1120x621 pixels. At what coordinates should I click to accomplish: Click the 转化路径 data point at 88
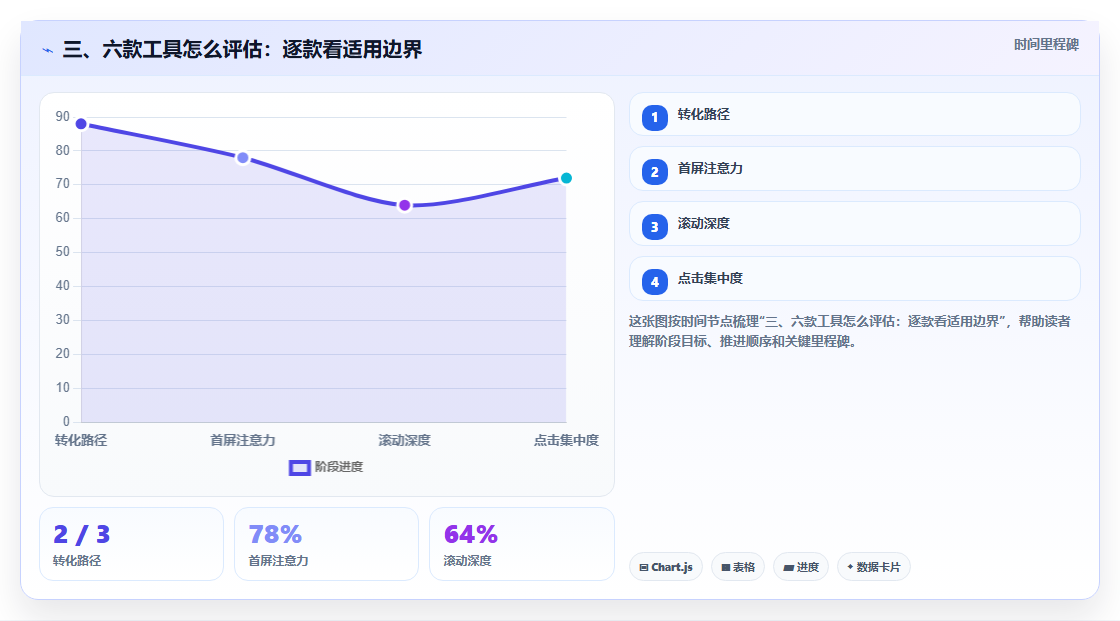coord(81,124)
